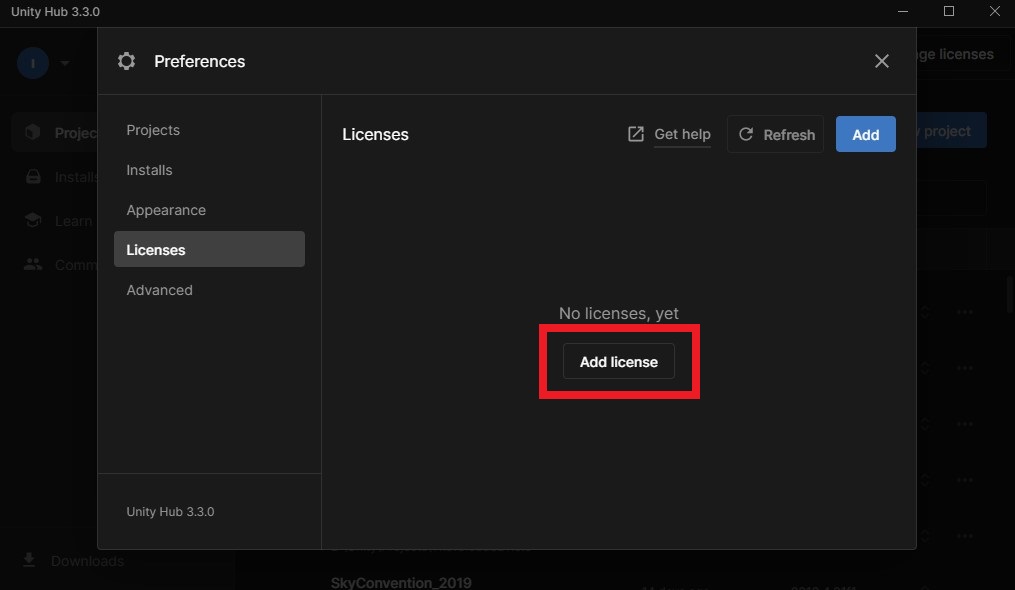
Task: Click the projects list vertical scrollbar
Action: [1008, 295]
